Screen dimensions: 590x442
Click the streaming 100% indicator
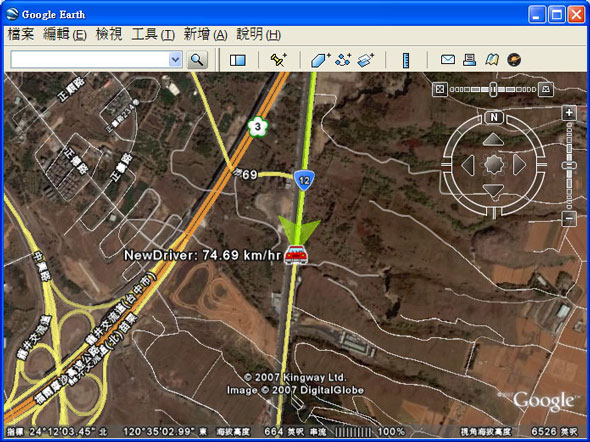pyautogui.click(x=391, y=432)
